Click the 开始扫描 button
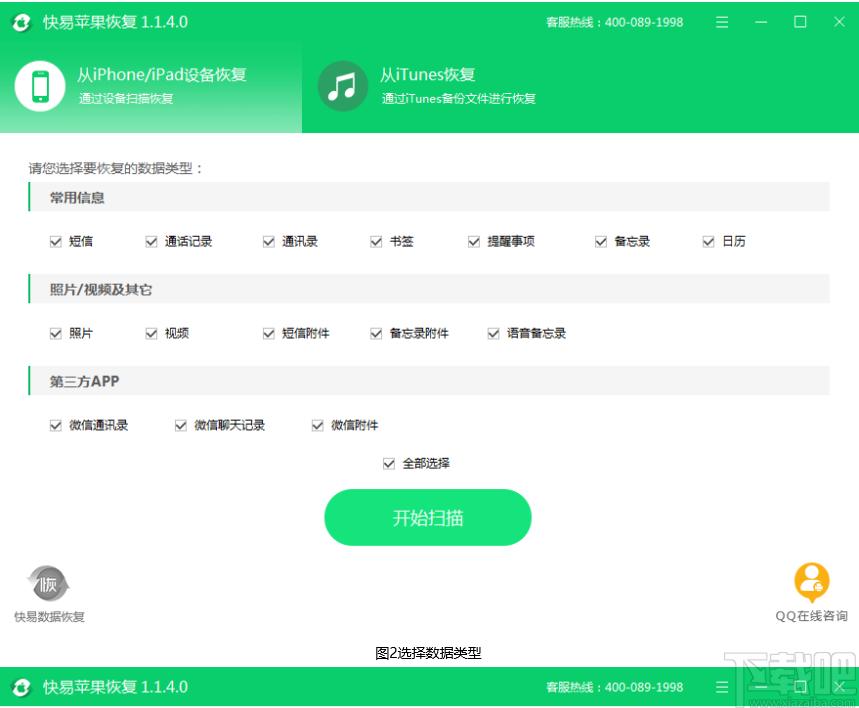This screenshot has height=708, width=859. [428, 517]
